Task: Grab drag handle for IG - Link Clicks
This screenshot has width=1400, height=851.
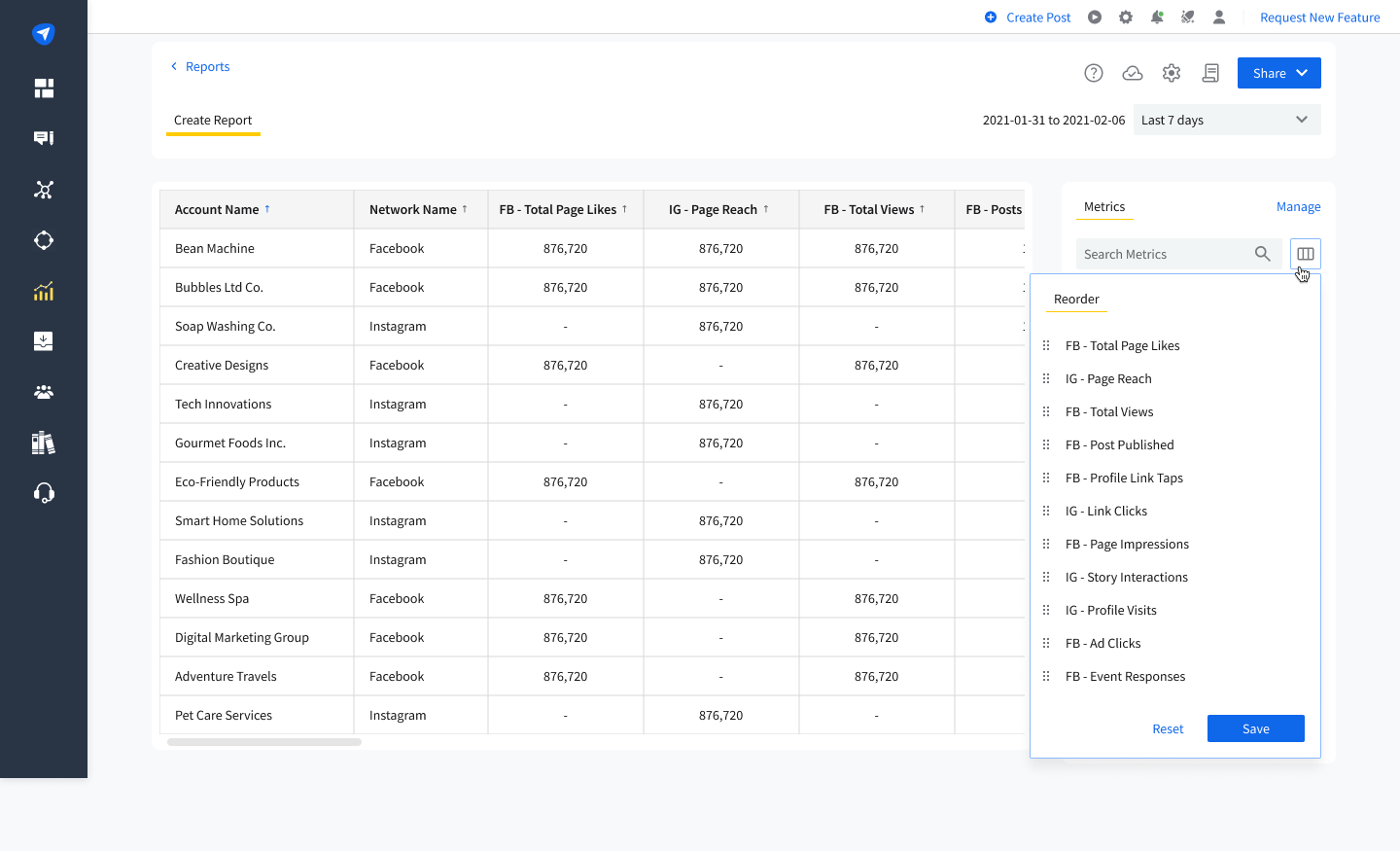Action: click(x=1046, y=511)
